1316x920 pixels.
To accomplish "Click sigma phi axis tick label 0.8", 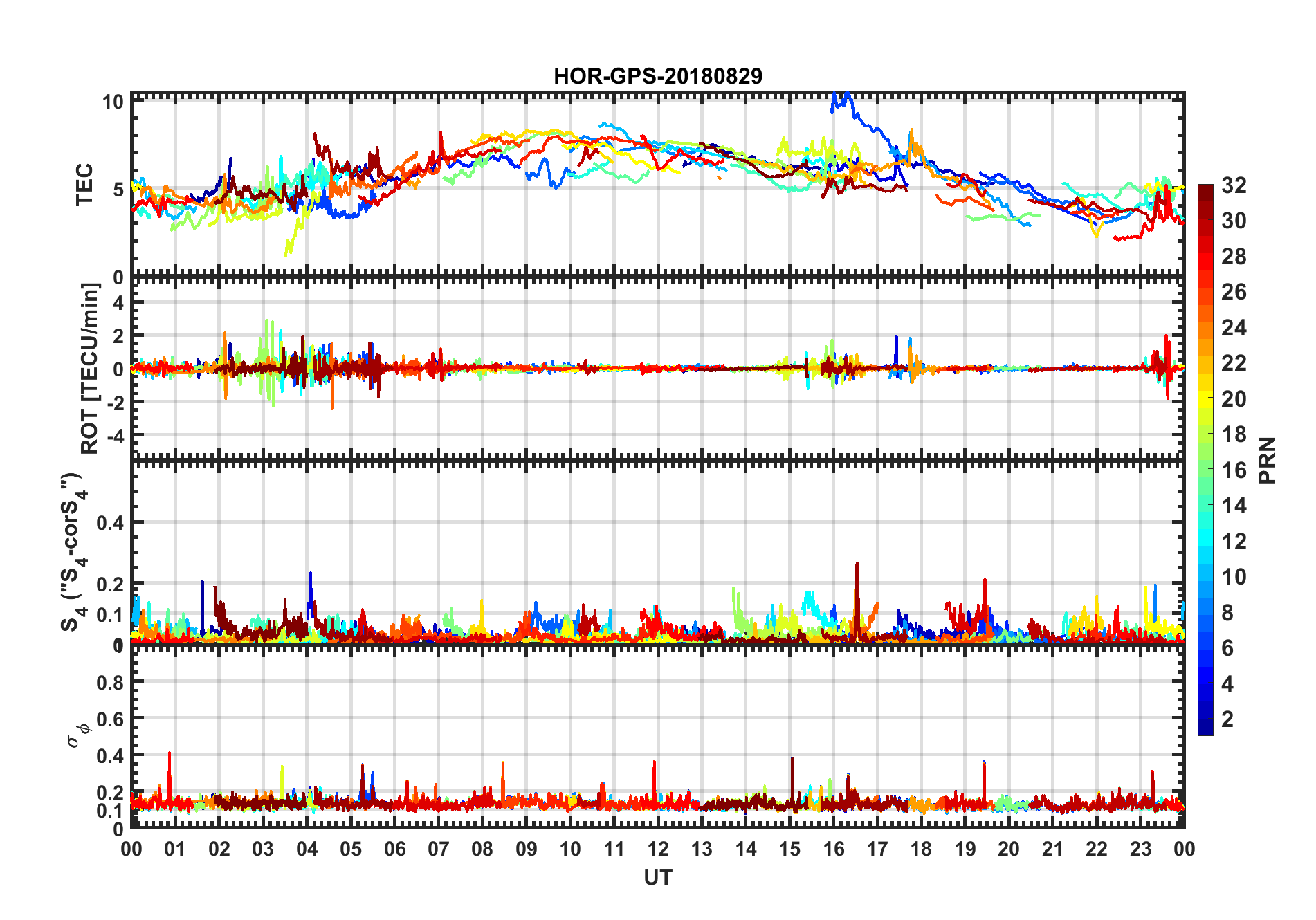I will 111,682.
